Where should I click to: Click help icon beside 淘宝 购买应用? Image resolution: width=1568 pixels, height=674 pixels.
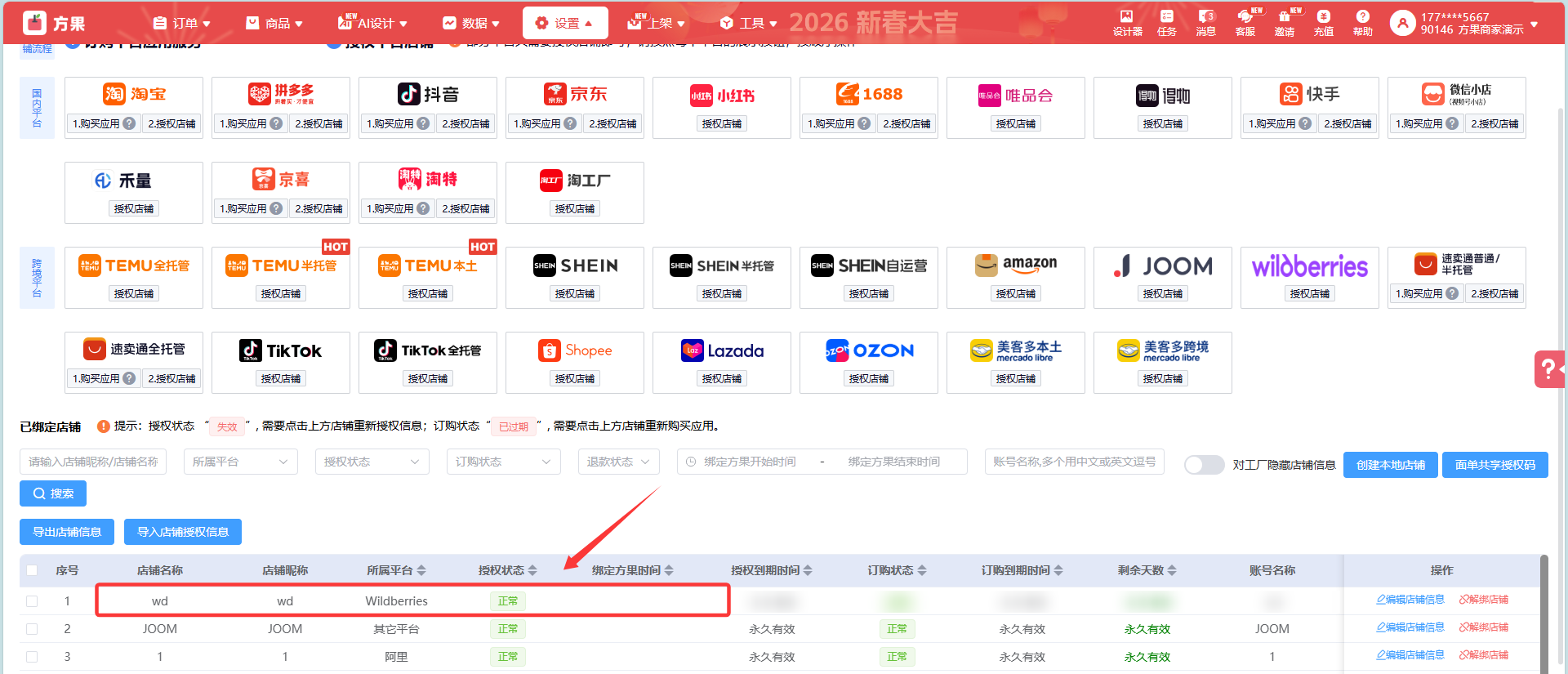129,123
